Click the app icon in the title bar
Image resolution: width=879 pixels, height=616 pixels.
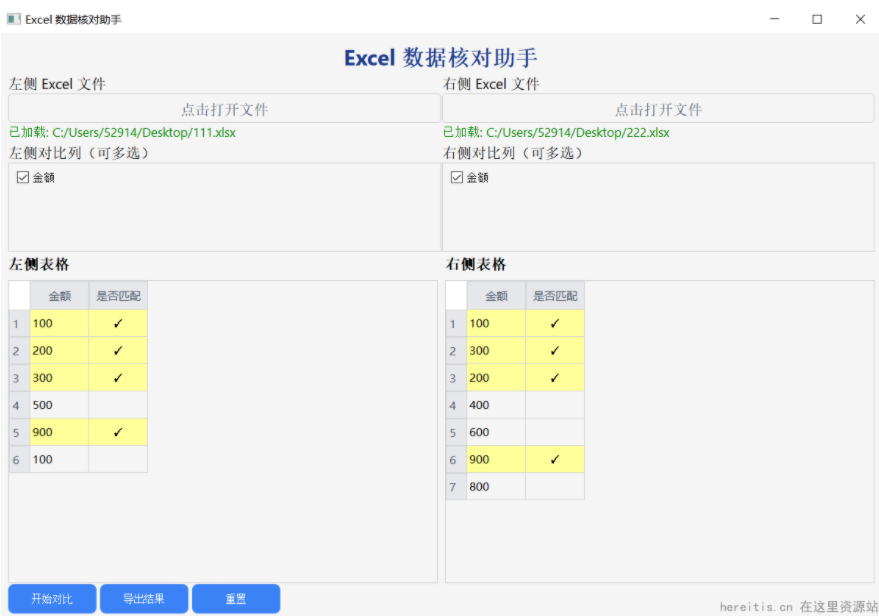(13, 20)
